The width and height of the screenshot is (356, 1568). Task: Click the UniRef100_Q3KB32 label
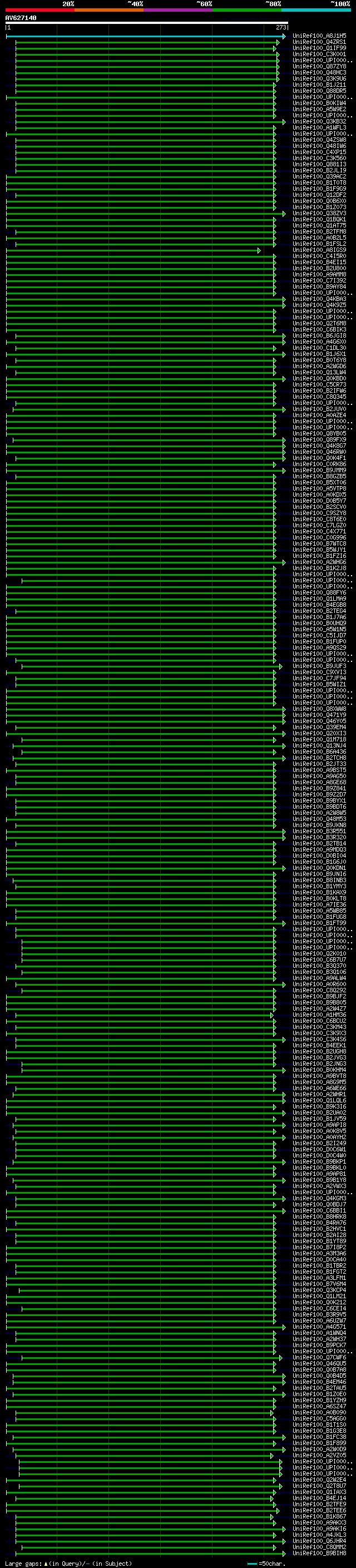[319, 122]
